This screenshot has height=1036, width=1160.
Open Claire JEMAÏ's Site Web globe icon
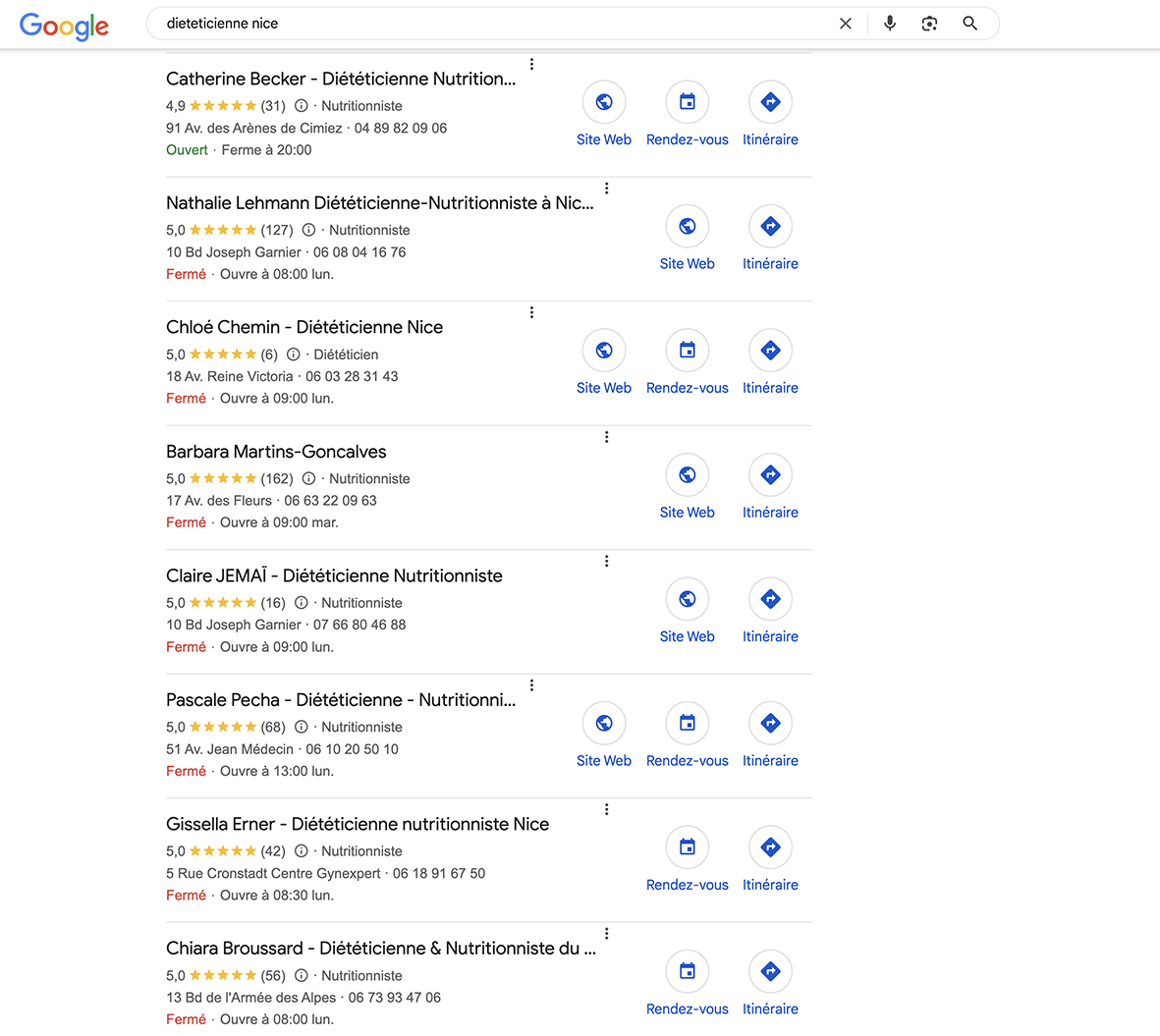click(x=688, y=599)
